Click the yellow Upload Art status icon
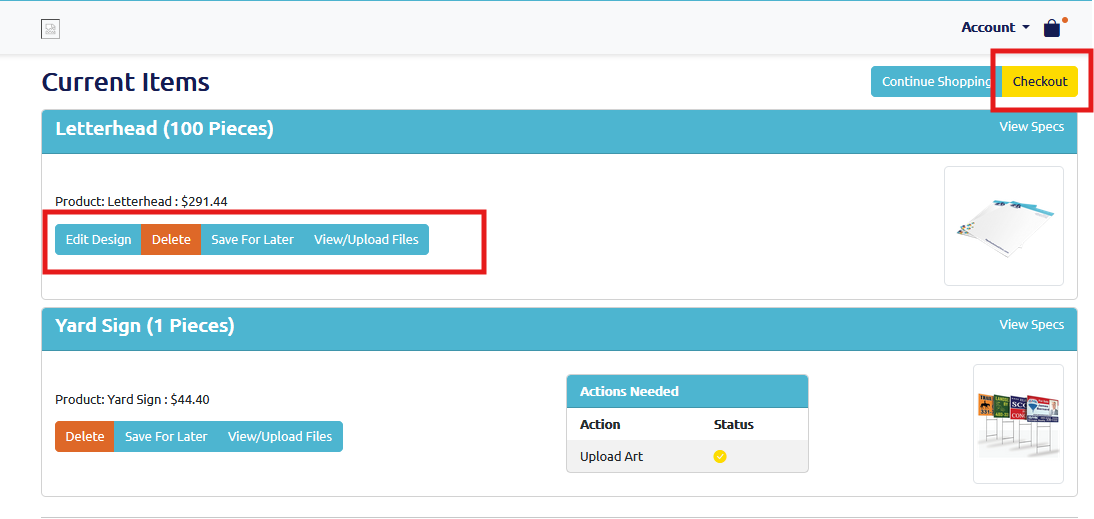This screenshot has width=1094, height=519. tap(720, 457)
